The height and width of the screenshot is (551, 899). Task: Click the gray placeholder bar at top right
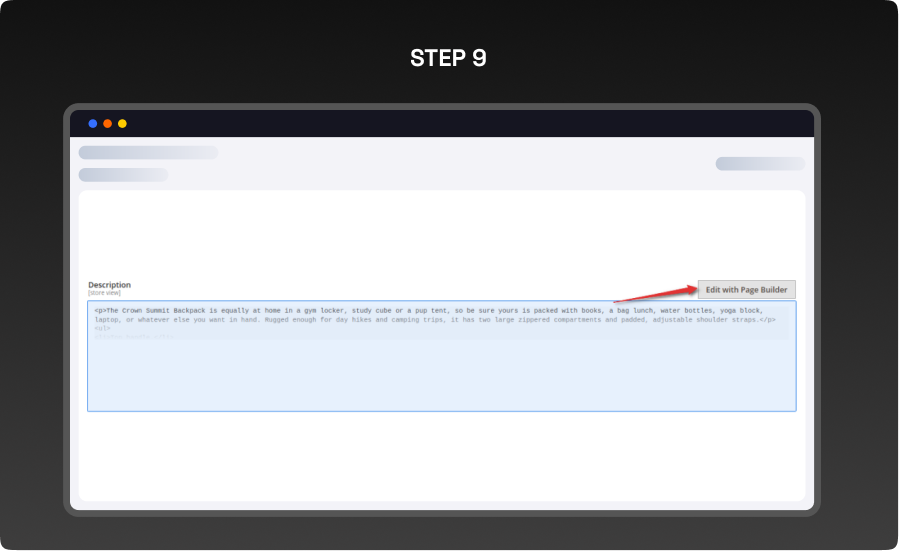click(760, 164)
